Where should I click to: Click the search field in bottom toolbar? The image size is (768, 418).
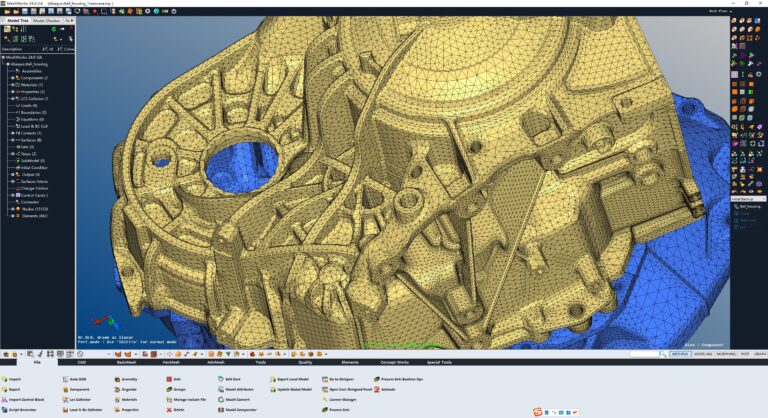pyautogui.click(x=645, y=354)
